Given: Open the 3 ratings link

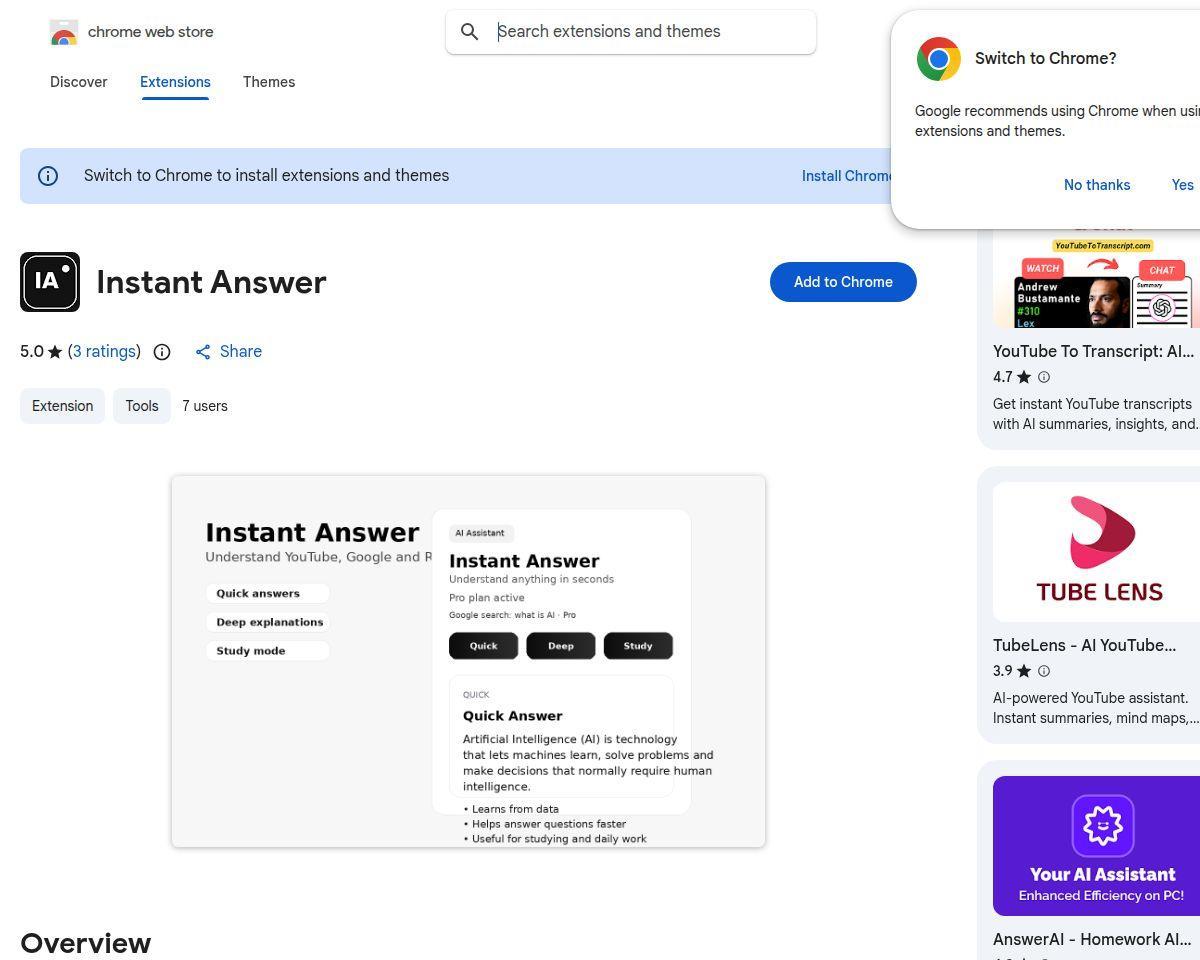Looking at the screenshot, I should (x=104, y=351).
